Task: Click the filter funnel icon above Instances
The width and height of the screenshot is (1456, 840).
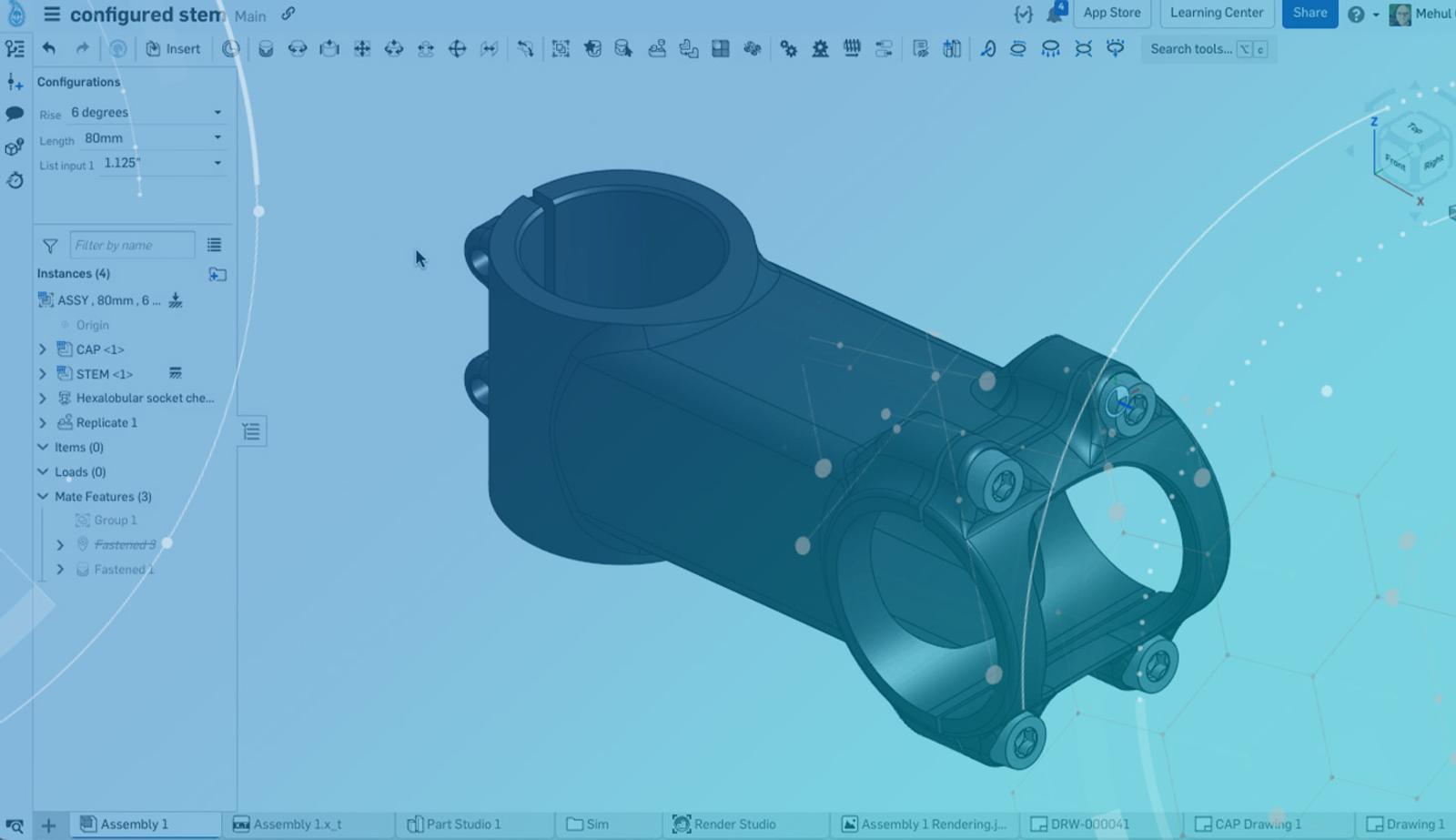Action: pyautogui.click(x=48, y=244)
